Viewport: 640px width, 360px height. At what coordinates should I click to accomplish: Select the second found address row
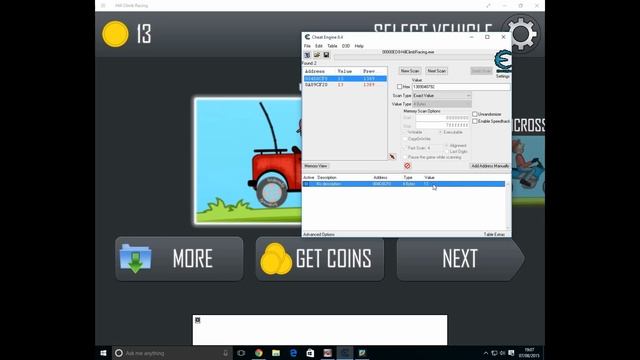pos(345,85)
